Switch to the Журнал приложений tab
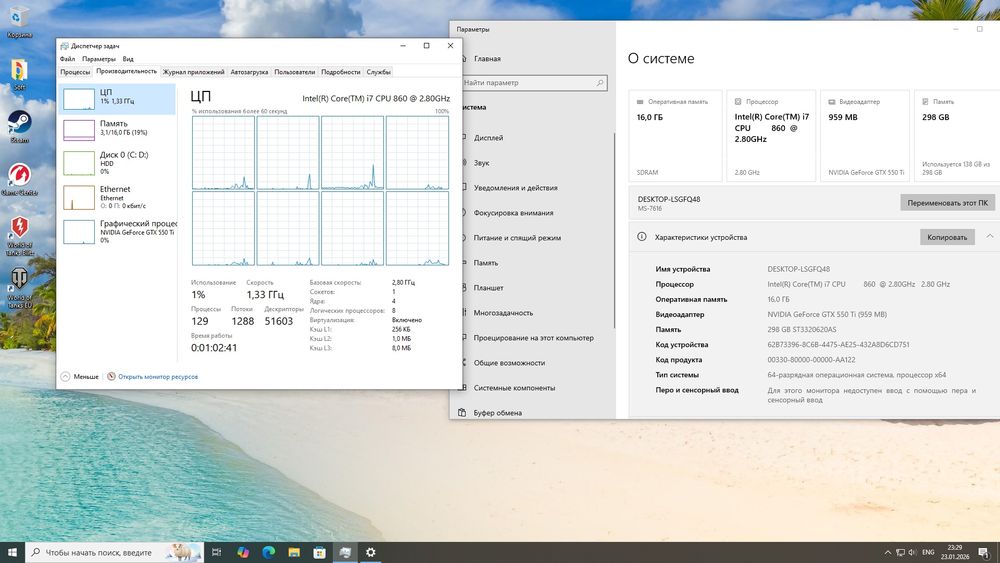Screen dimensions: 1000x563 [193, 72]
